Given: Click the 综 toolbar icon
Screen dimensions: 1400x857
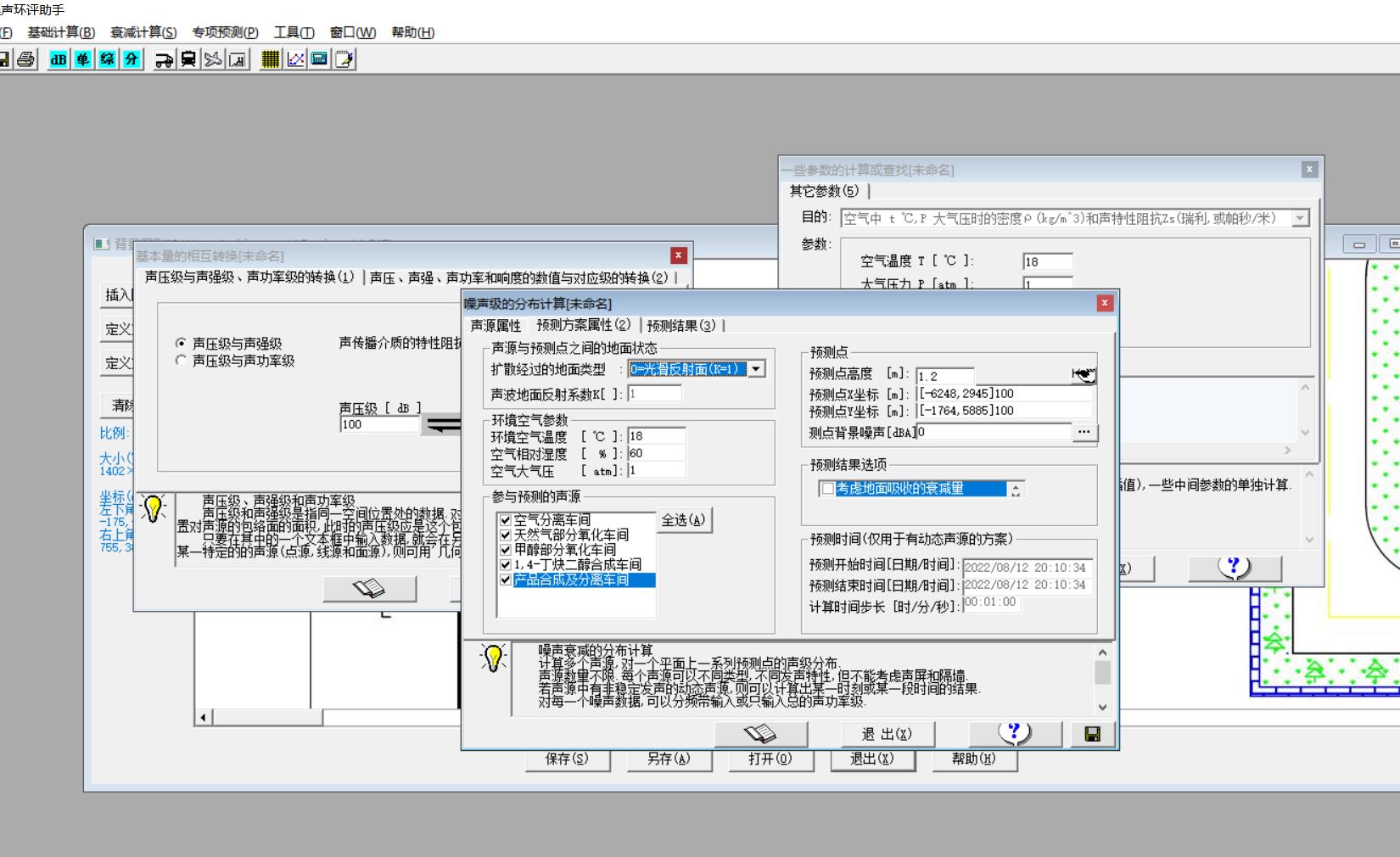Looking at the screenshot, I should tap(107, 59).
